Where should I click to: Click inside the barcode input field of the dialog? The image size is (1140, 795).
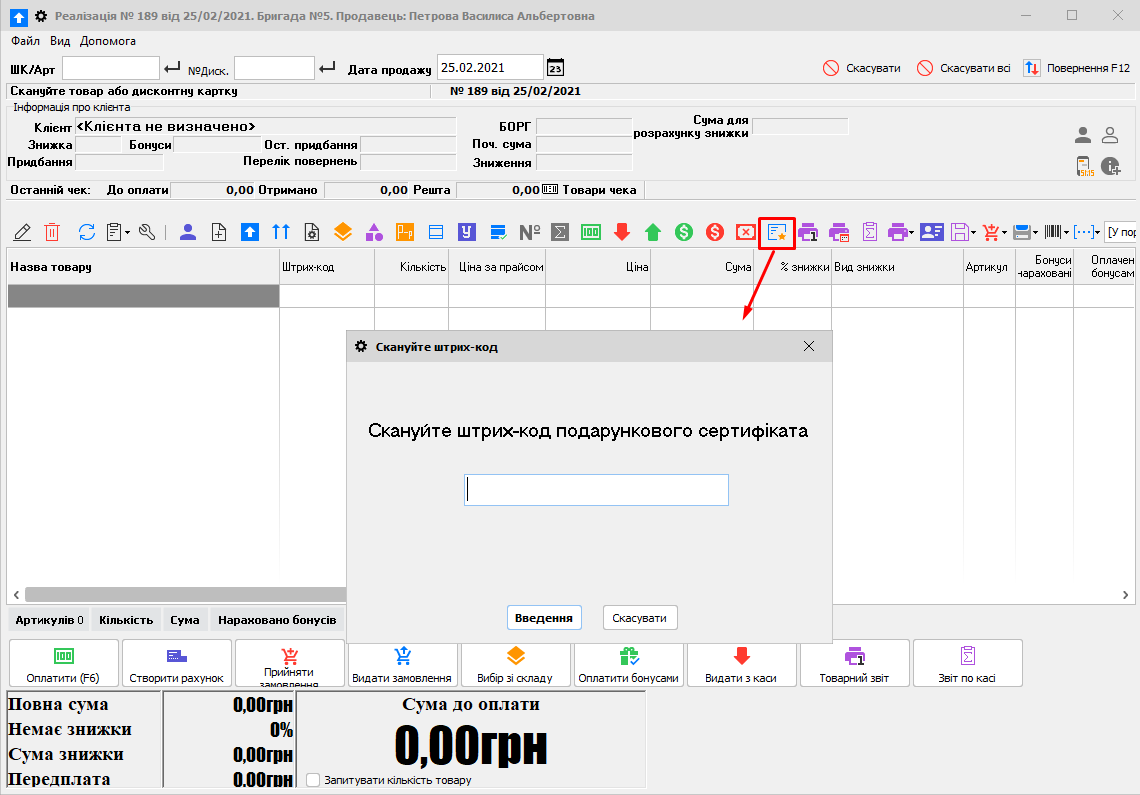coord(596,489)
